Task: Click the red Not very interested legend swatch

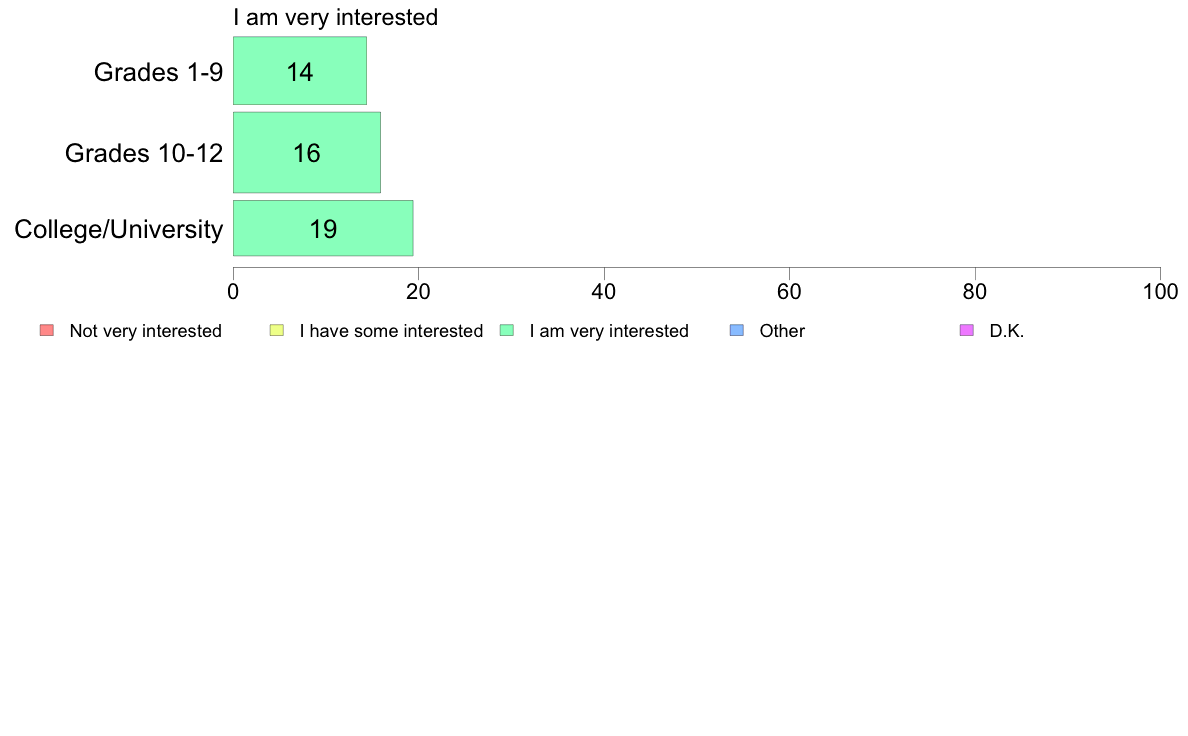Action: tap(47, 330)
